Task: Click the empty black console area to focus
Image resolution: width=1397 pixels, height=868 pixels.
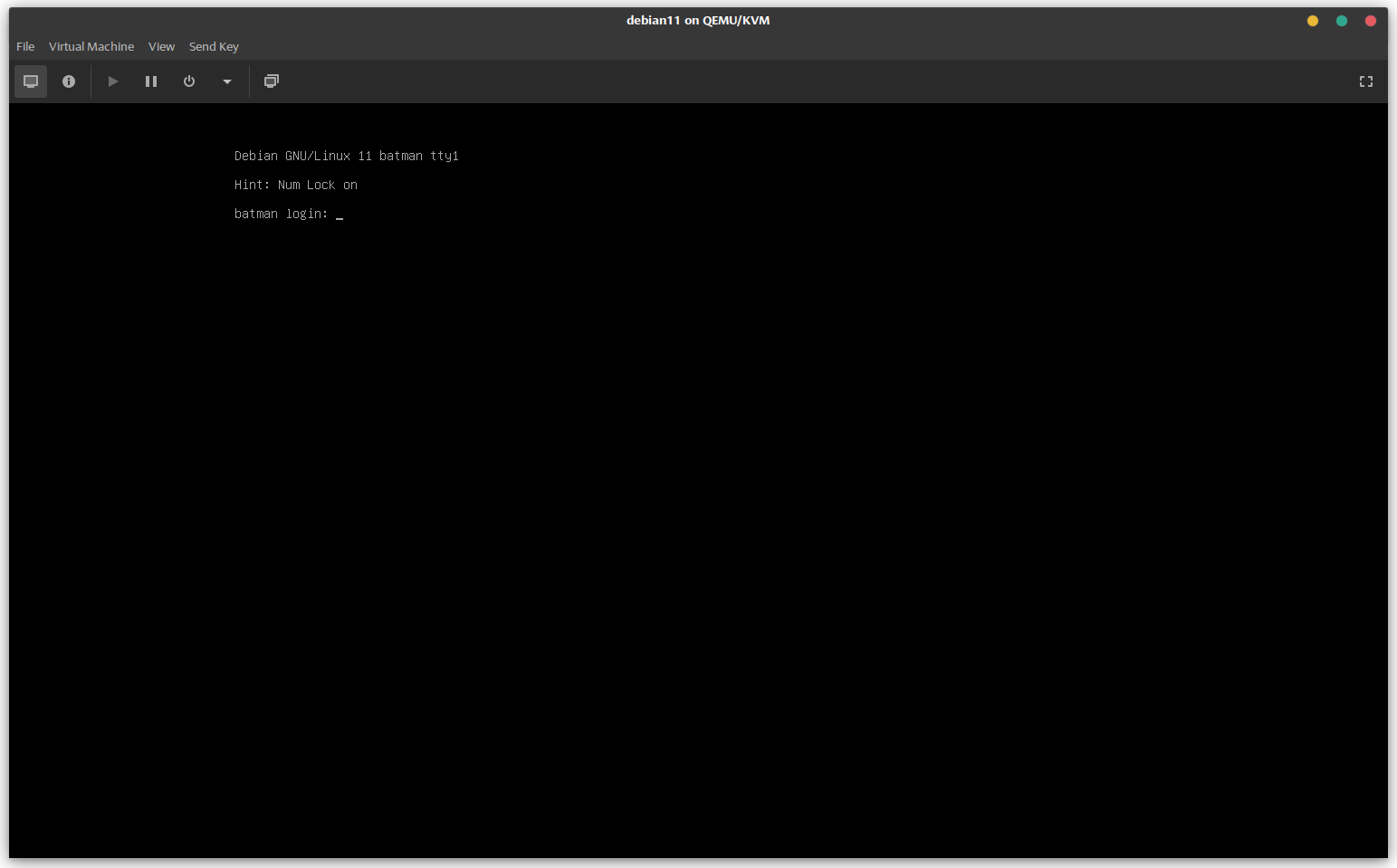Action: pos(697,543)
